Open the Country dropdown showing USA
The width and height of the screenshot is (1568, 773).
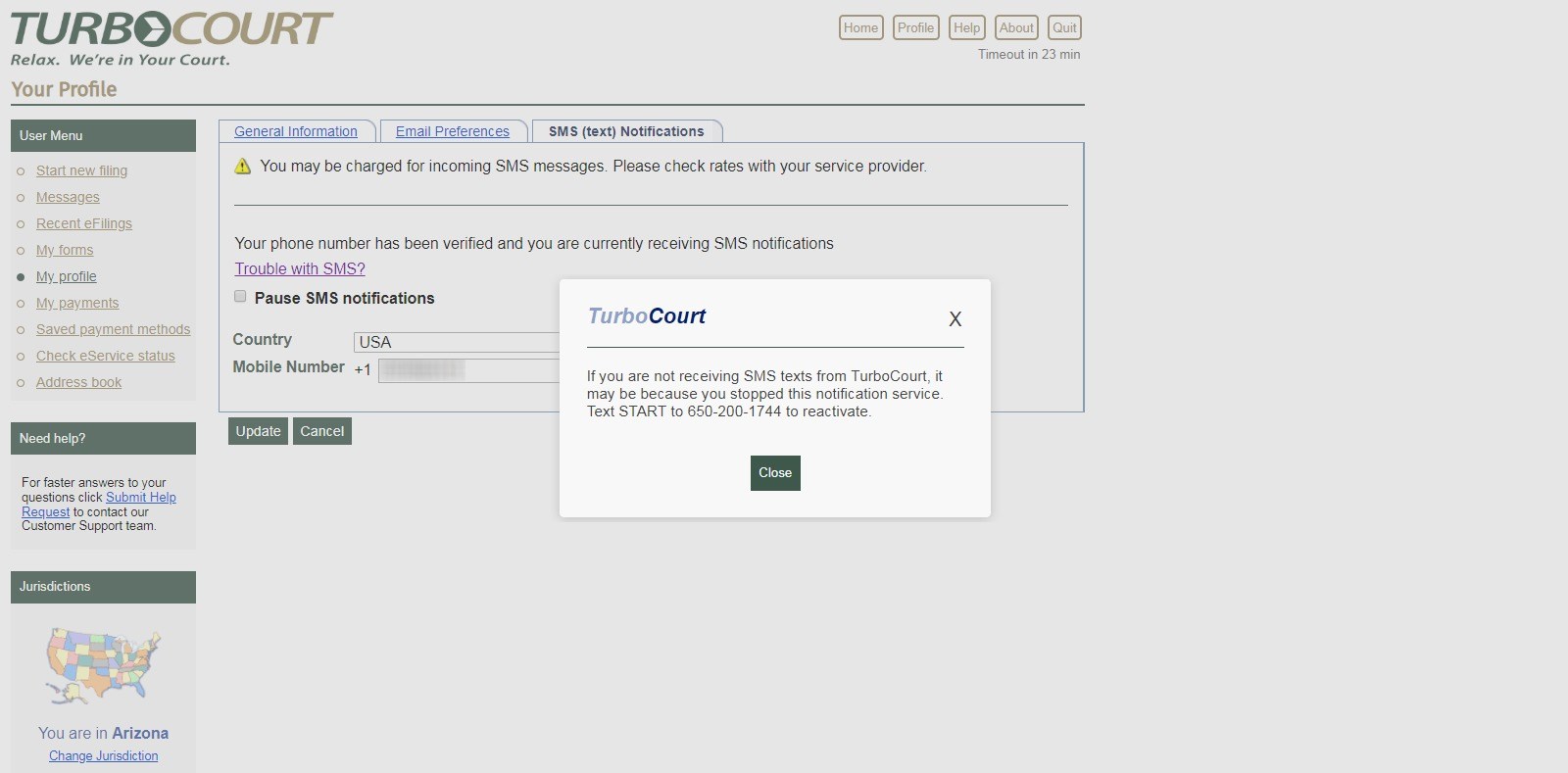(x=456, y=342)
